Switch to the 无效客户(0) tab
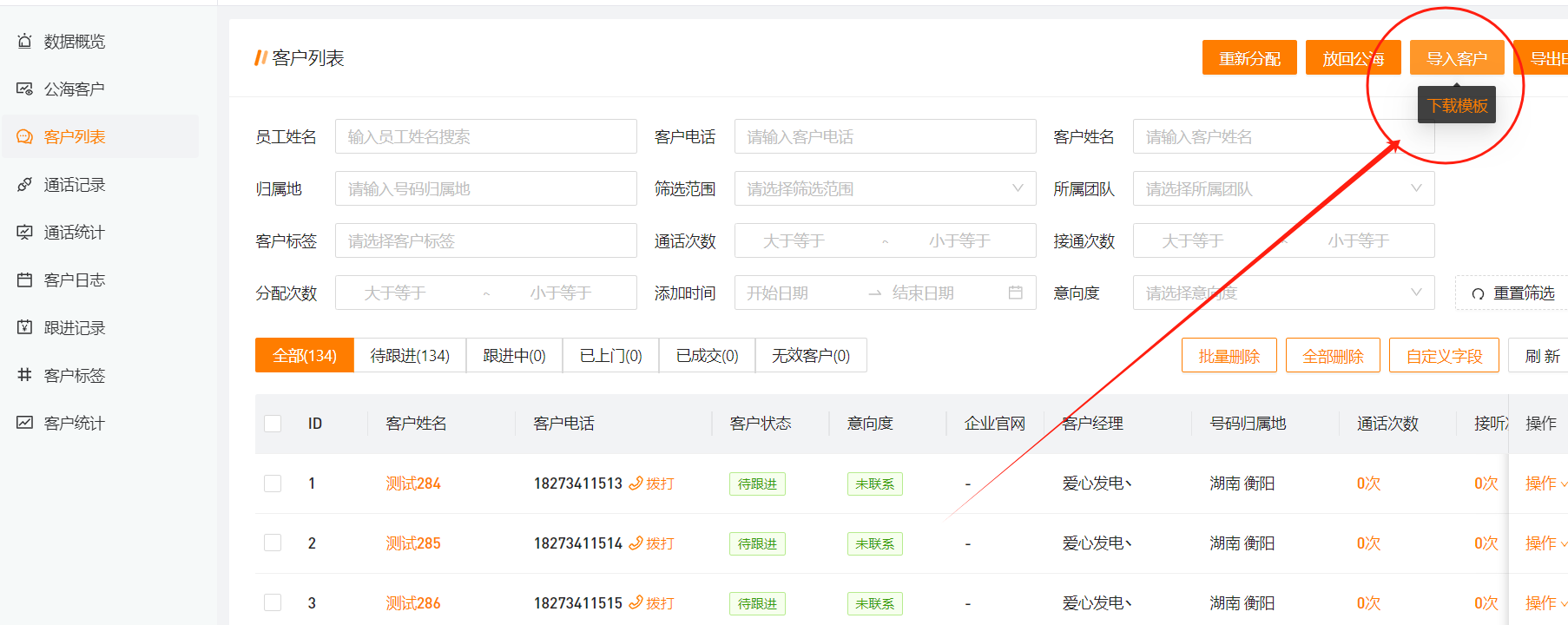Screen dimensions: 1568x625 click(811, 355)
